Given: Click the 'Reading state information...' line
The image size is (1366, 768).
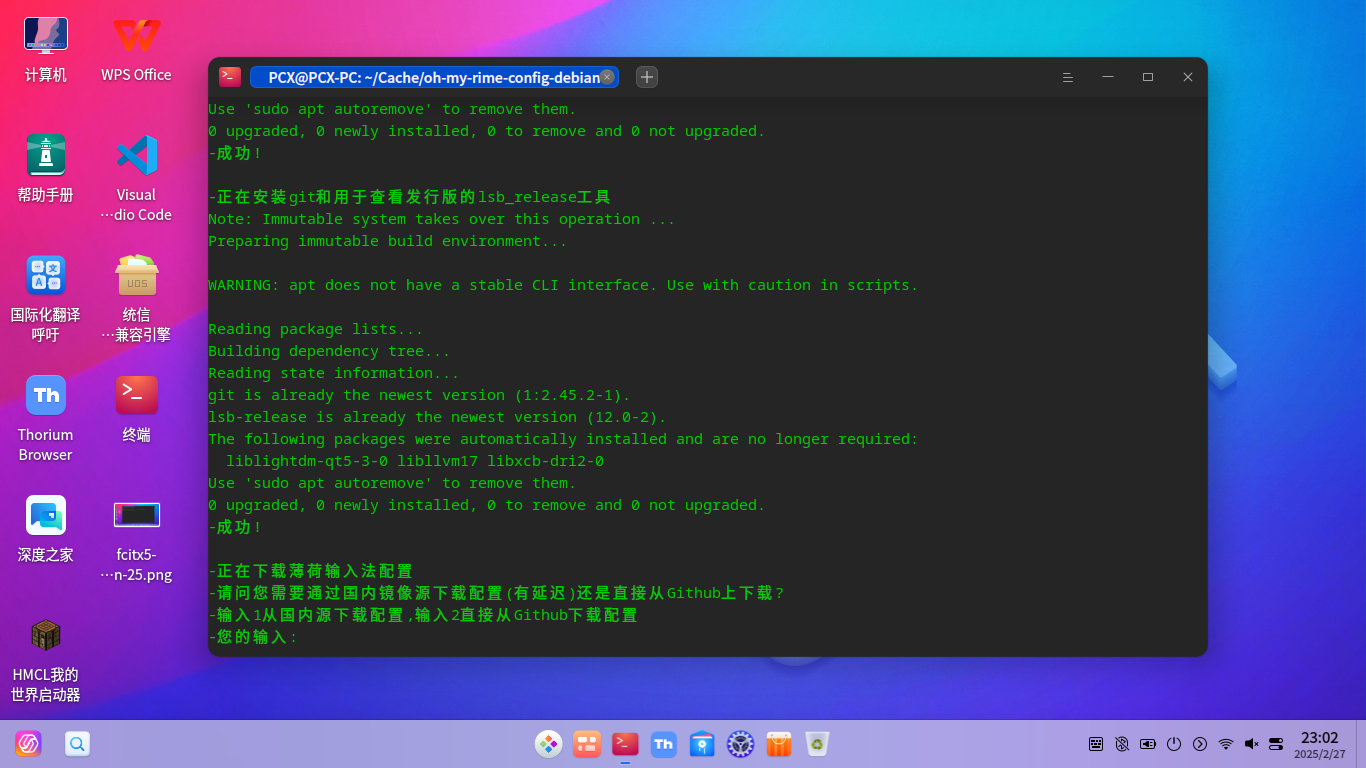Looking at the screenshot, I should pos(334,373).
